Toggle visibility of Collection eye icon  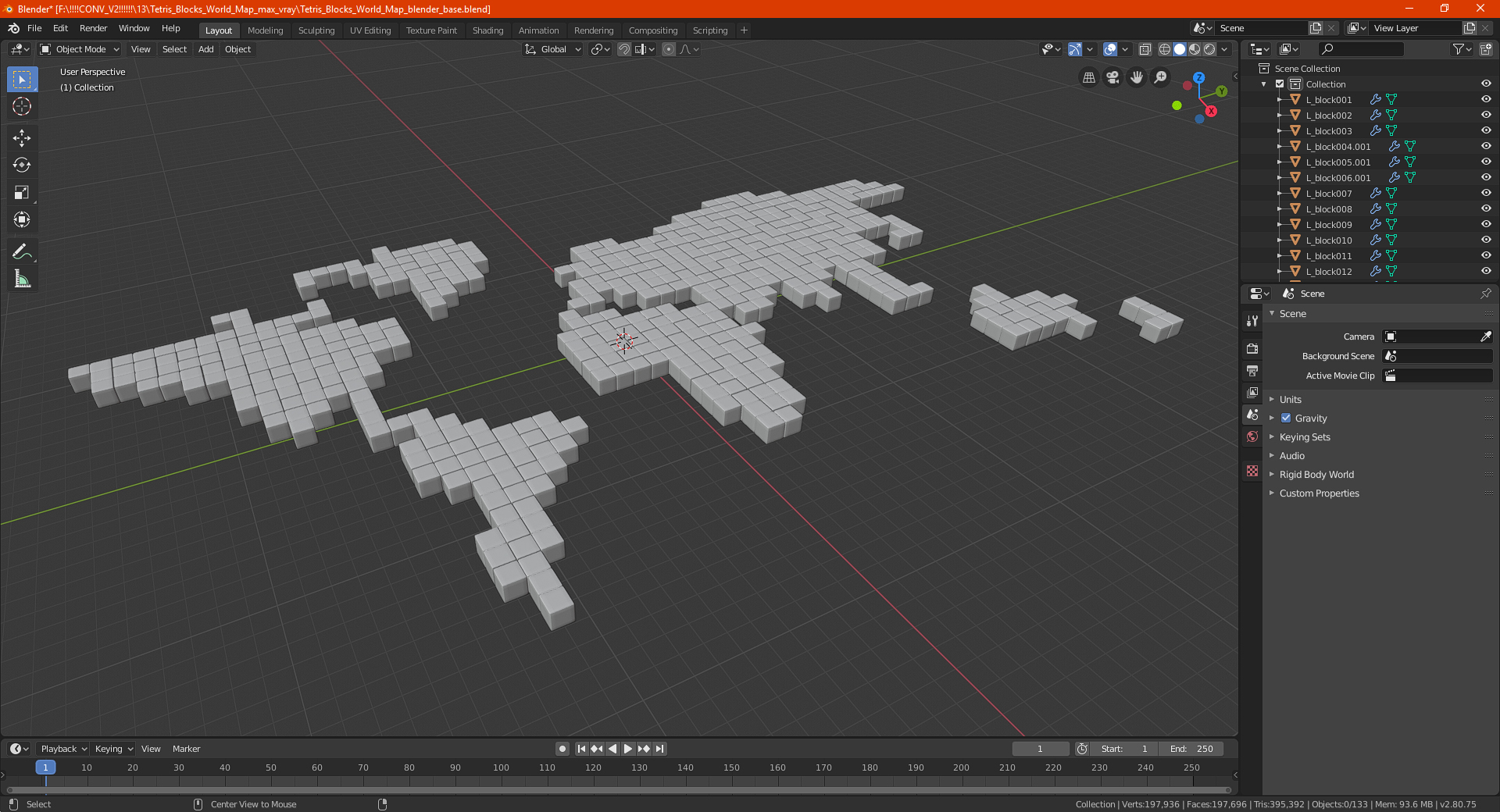pyautogui.click(x=1486, y=84)
